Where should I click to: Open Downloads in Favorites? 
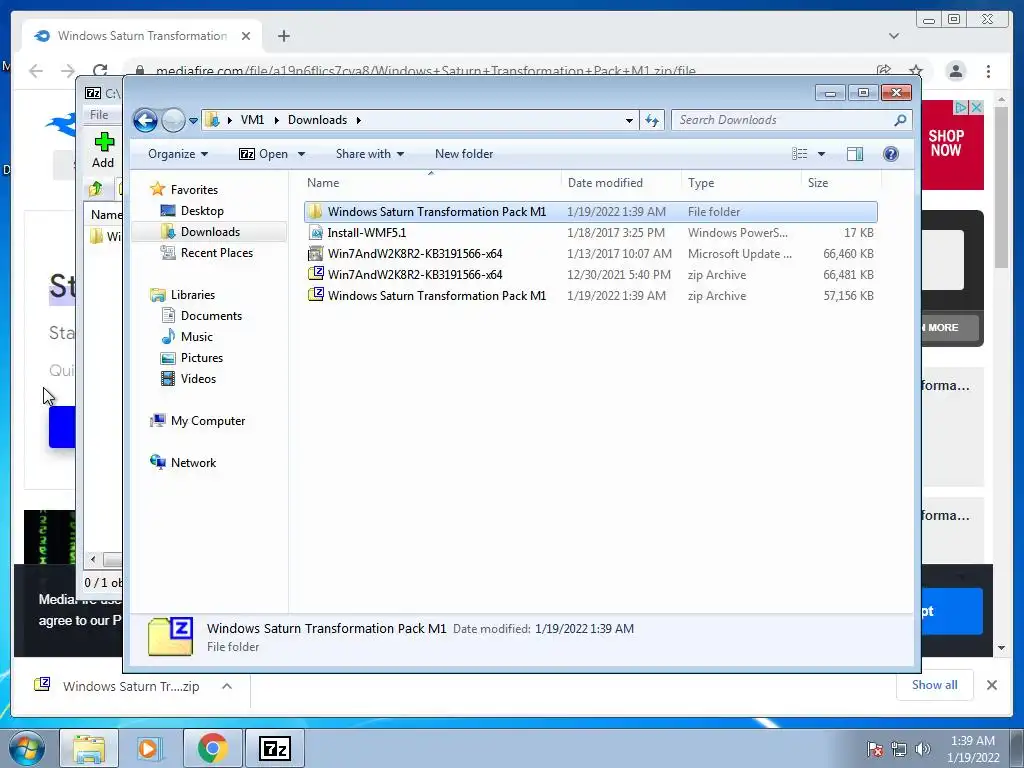coord(210,232)
